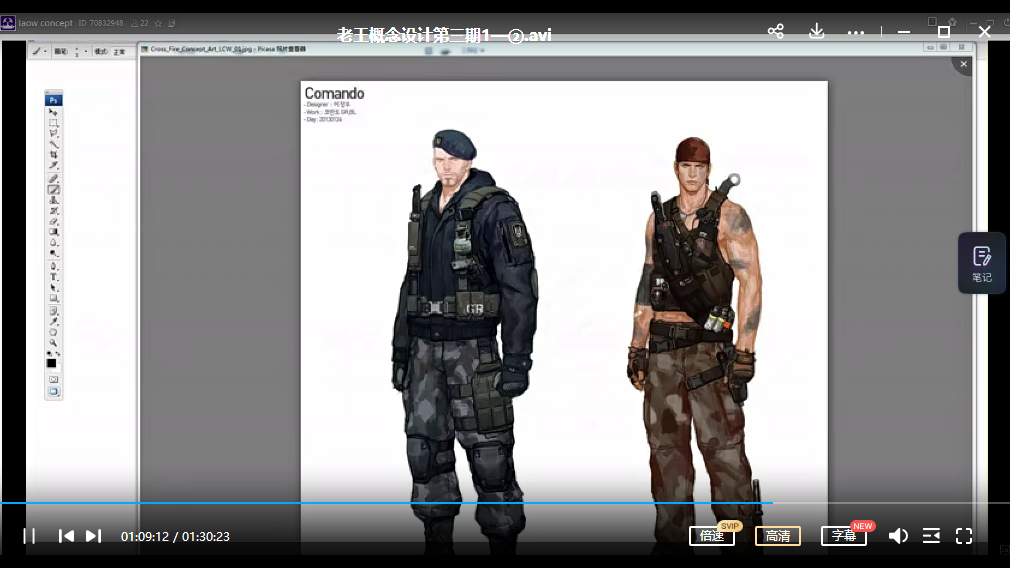Select the Notes tool
This screenshot has height=568, width=1010.
point(53,310)
